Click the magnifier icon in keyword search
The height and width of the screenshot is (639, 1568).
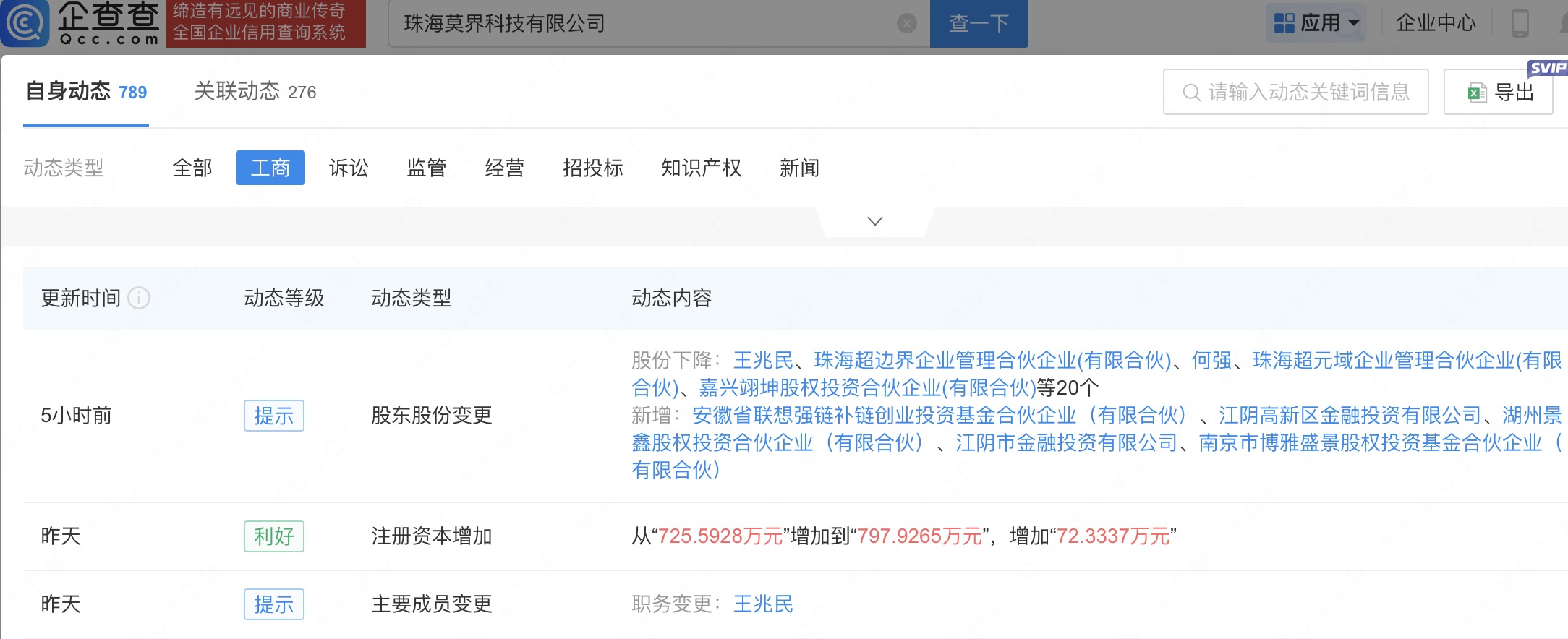point(1191,93)
